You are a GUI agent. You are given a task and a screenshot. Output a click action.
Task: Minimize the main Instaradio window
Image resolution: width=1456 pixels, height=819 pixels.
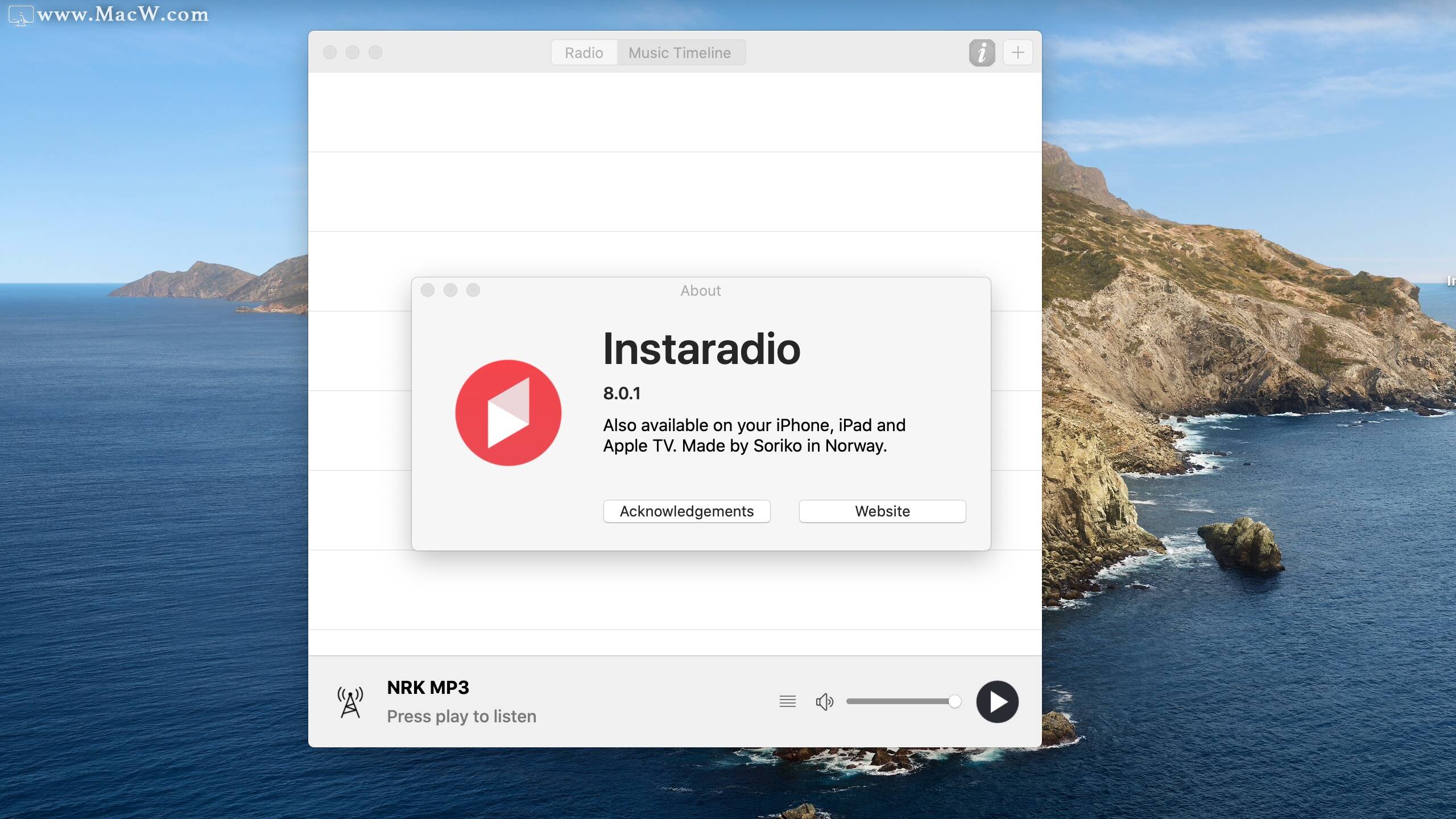click(353, 53)
